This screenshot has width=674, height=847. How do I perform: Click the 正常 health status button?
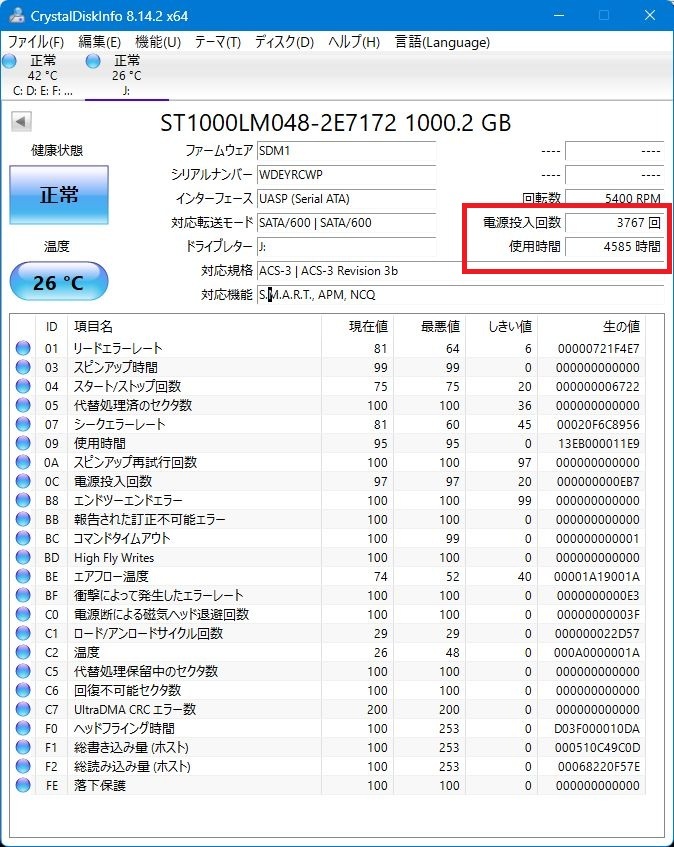click(x=59, y=195)
